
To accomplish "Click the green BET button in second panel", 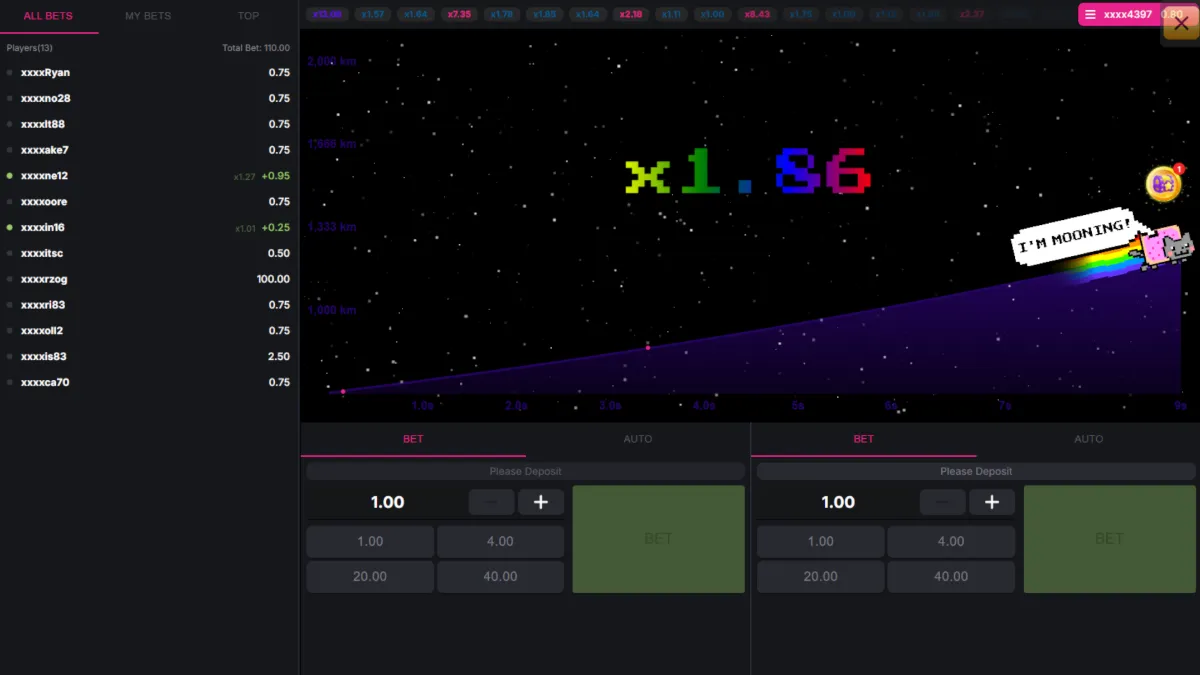I will [1109, 539].
